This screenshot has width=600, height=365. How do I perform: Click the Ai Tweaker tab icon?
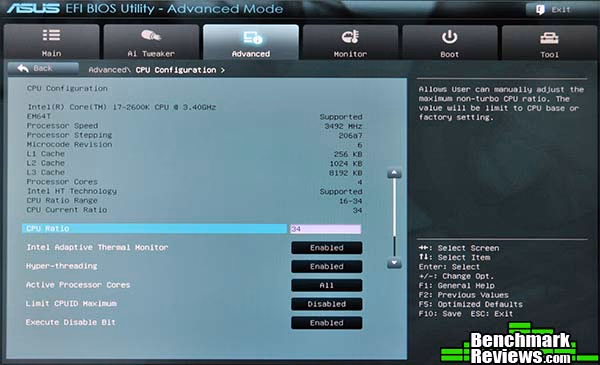(150, 36)
